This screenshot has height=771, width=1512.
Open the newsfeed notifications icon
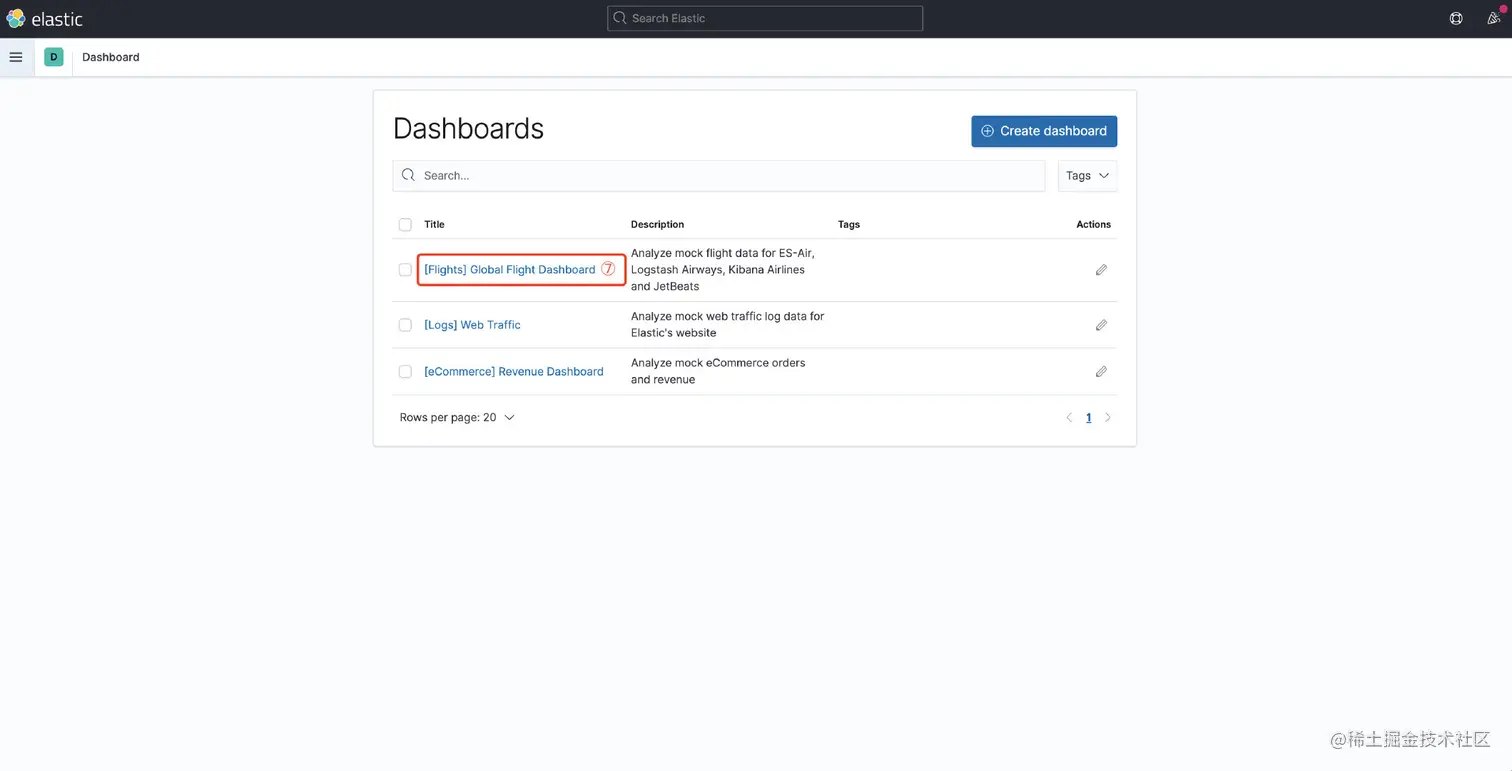1493,18
